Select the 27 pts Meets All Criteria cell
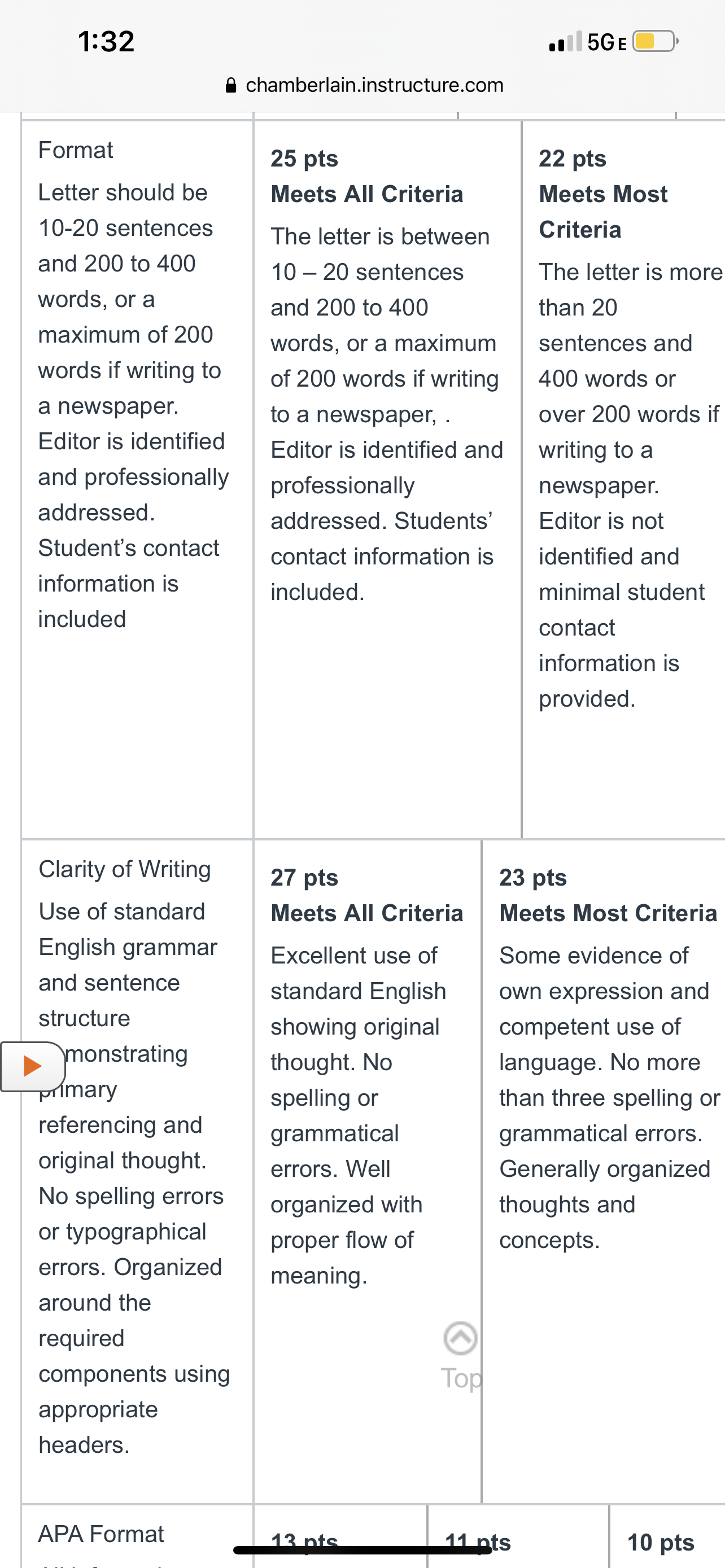This screenshot has width=725, height=1568. click(x=367, y=1171)
